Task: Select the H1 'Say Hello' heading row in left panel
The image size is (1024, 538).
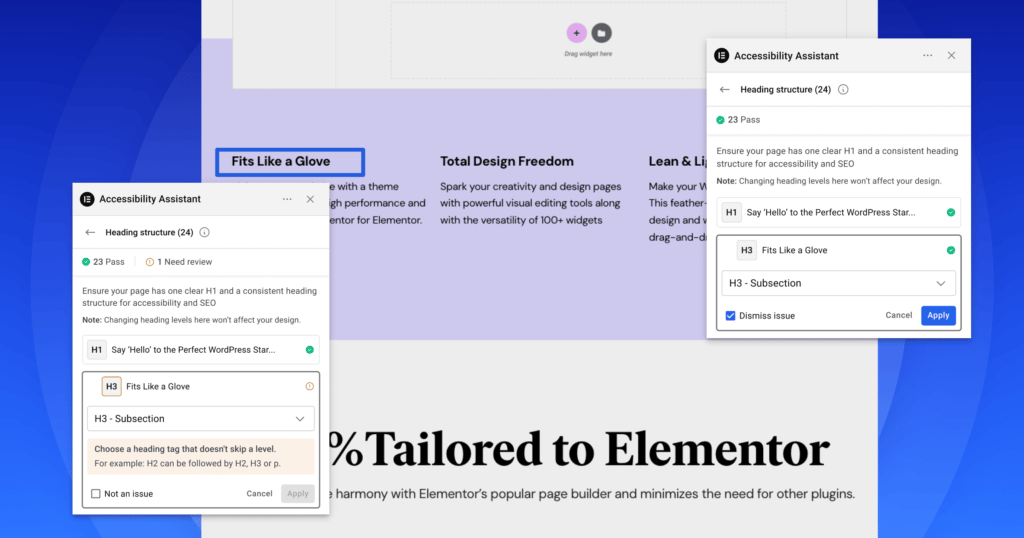Action: click(200, 350)
